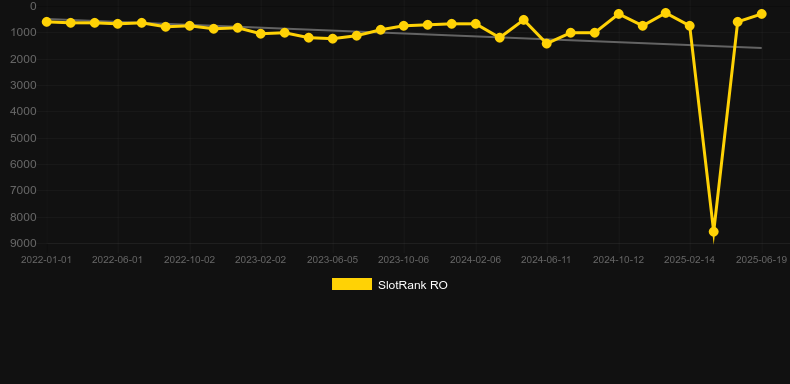Click the y-axis value 7000
The image size is (790, 384).
(x=23, y=190)
